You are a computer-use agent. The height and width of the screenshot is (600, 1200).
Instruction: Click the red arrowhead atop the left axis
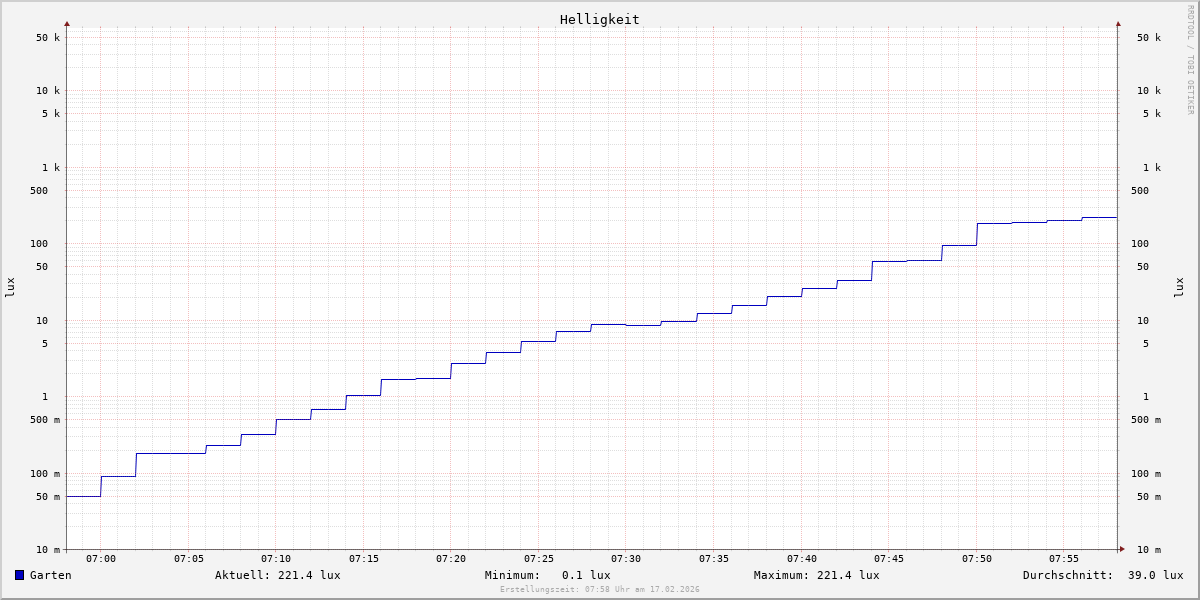tap(67, 23)
